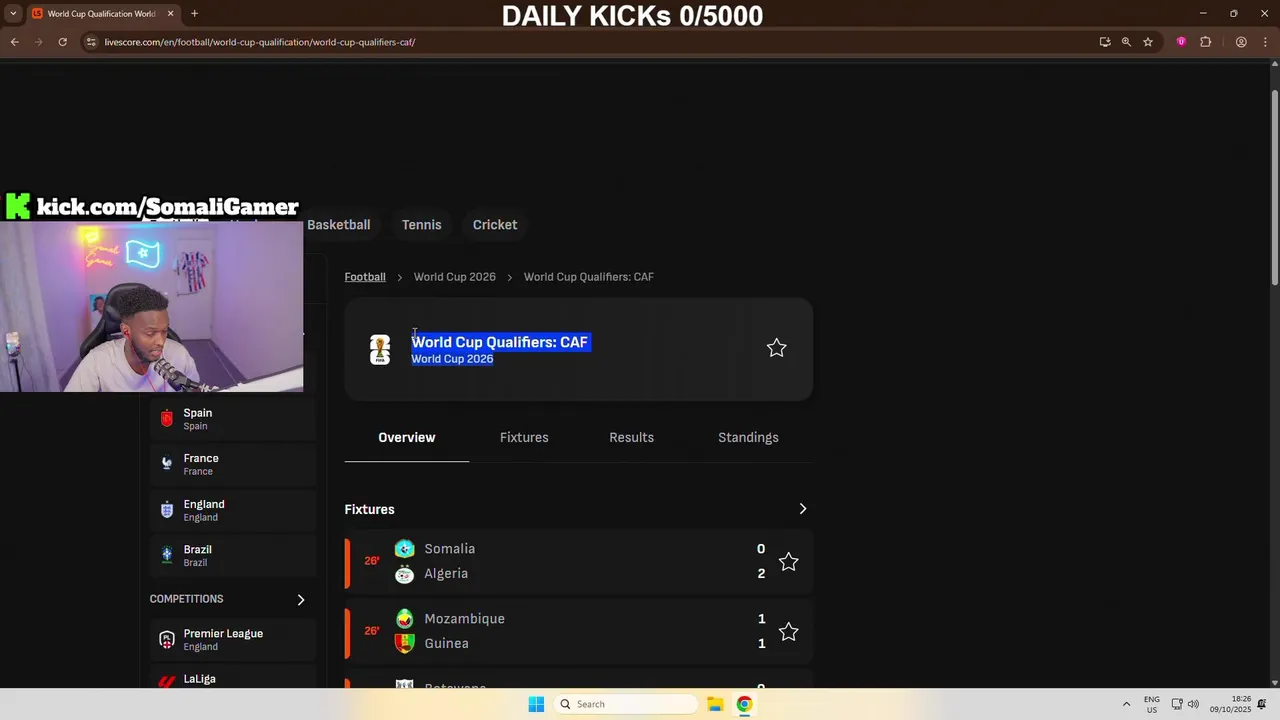Expand the Fixtures section arrow

tap(802, 509)
